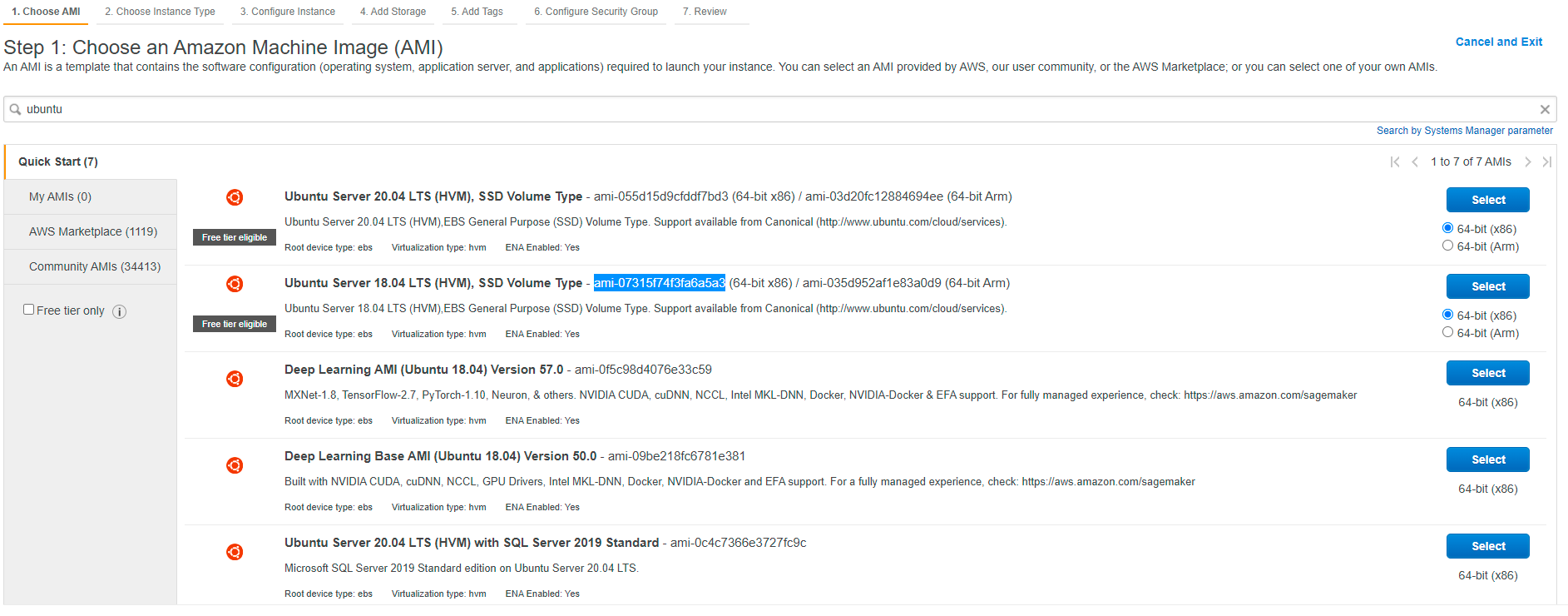This screenshot has width=1568, height=616.
Task: Click Select for Deep Learning Base AMI Version 50.0
Action: point(1488,460)
